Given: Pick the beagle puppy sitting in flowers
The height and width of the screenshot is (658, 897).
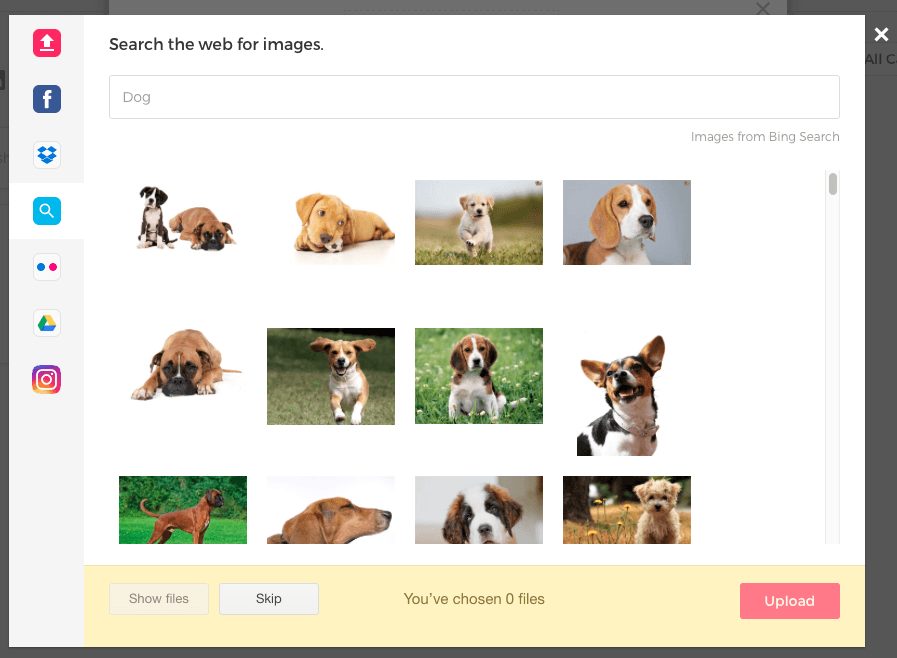Looking at the screenshot, I should click(478, 376).
